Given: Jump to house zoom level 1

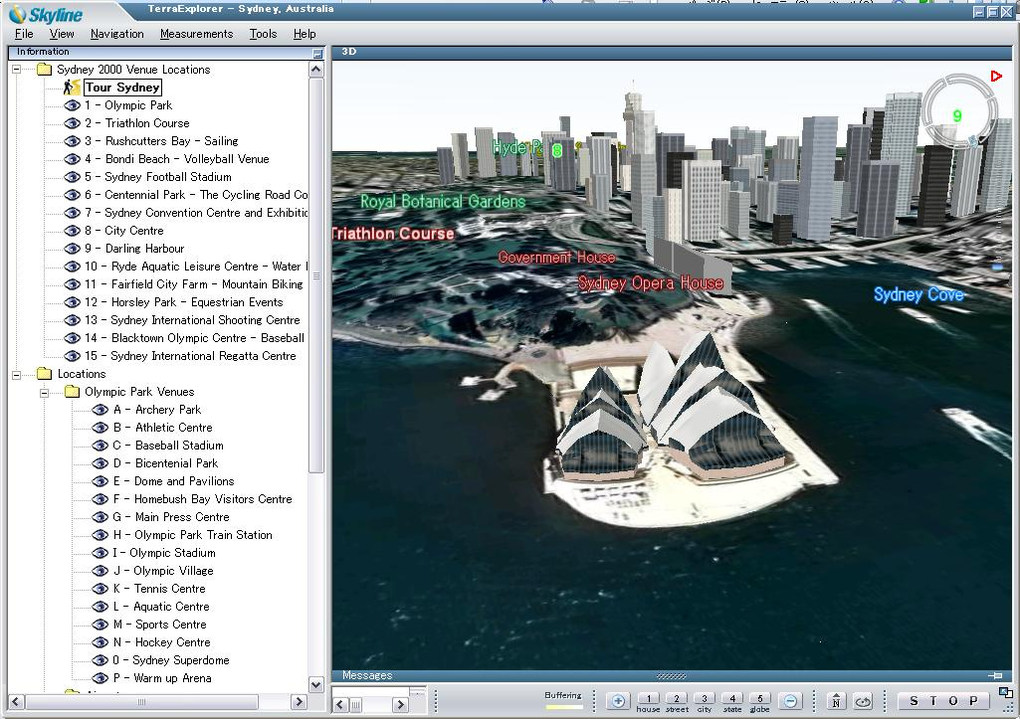Looking at the screenshot, I should coord(648,699).
